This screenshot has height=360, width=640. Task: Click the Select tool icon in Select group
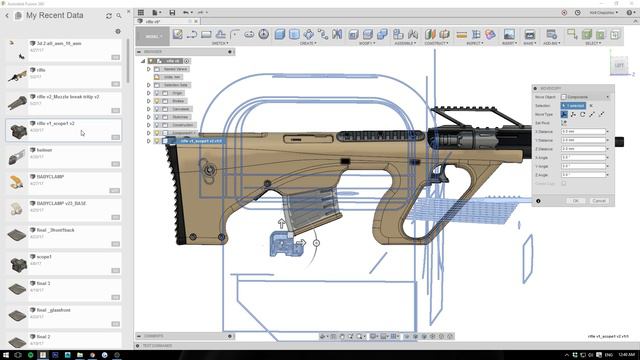tap(572, 34)
